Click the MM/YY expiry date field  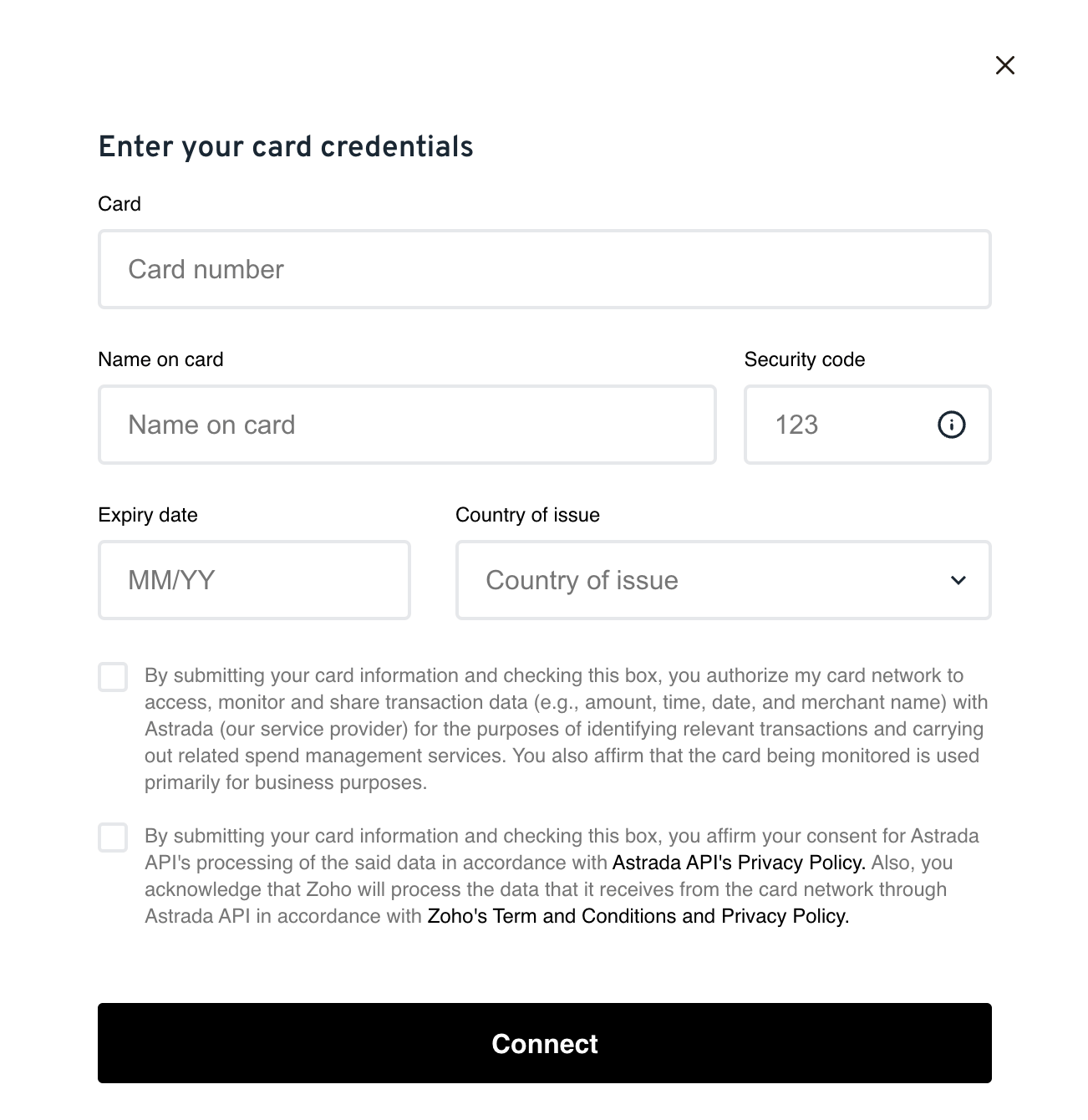point(254,580)
